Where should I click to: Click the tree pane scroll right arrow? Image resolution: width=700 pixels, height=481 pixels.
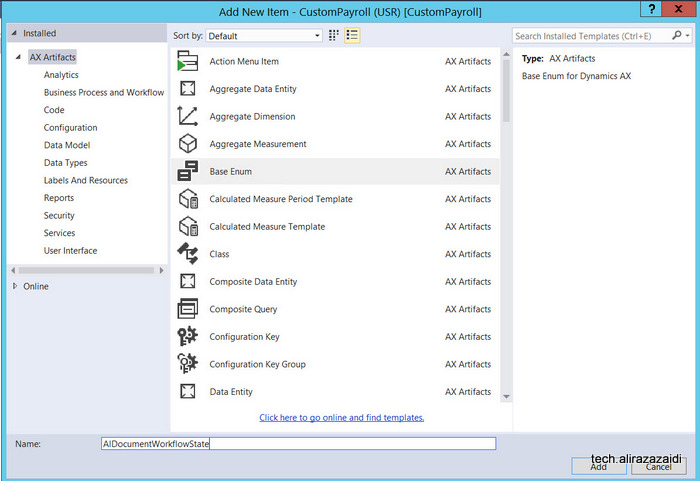[162, 270]
